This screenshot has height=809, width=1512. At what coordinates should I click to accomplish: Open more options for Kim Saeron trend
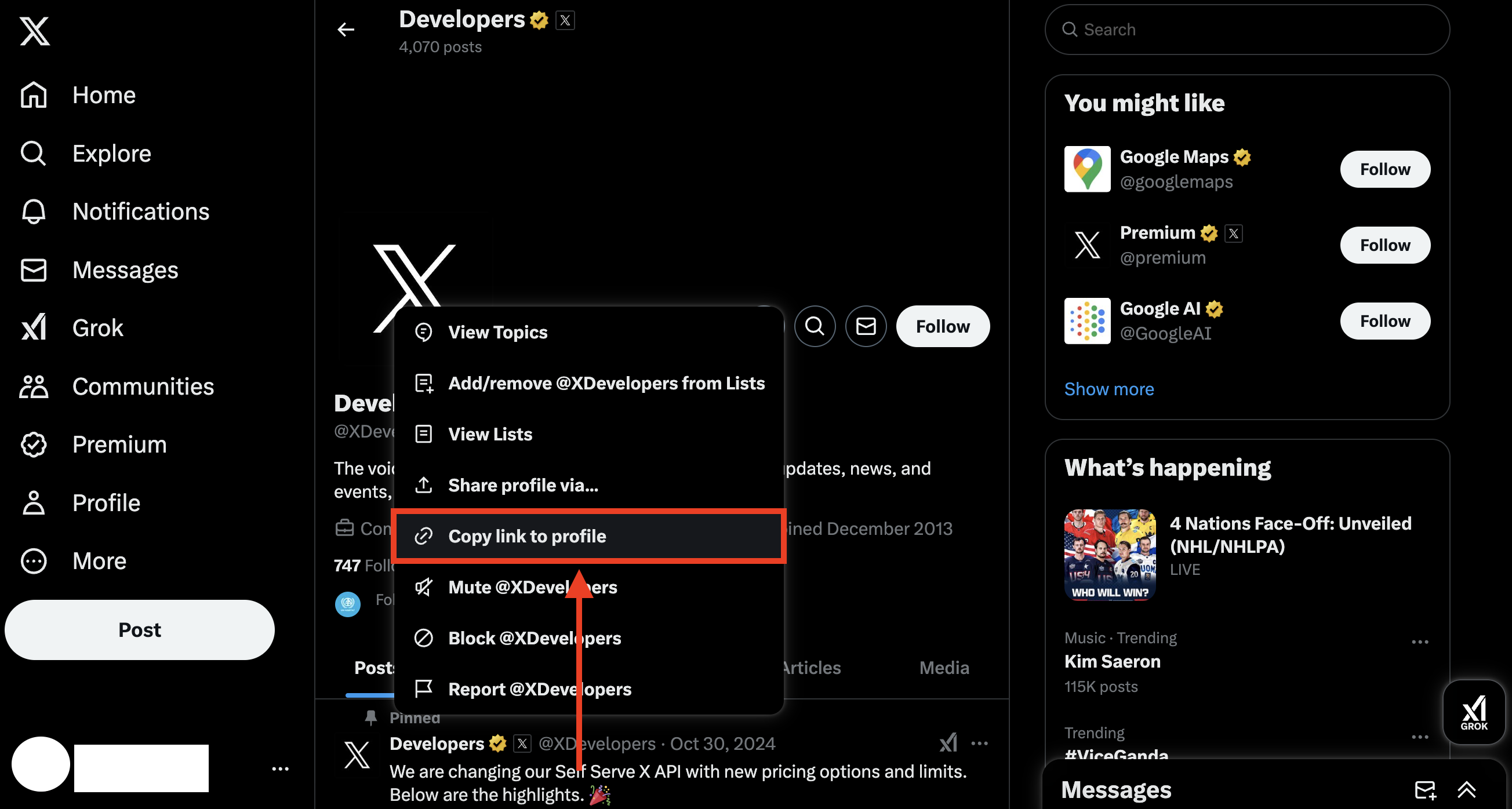[x=1419, y=642]
